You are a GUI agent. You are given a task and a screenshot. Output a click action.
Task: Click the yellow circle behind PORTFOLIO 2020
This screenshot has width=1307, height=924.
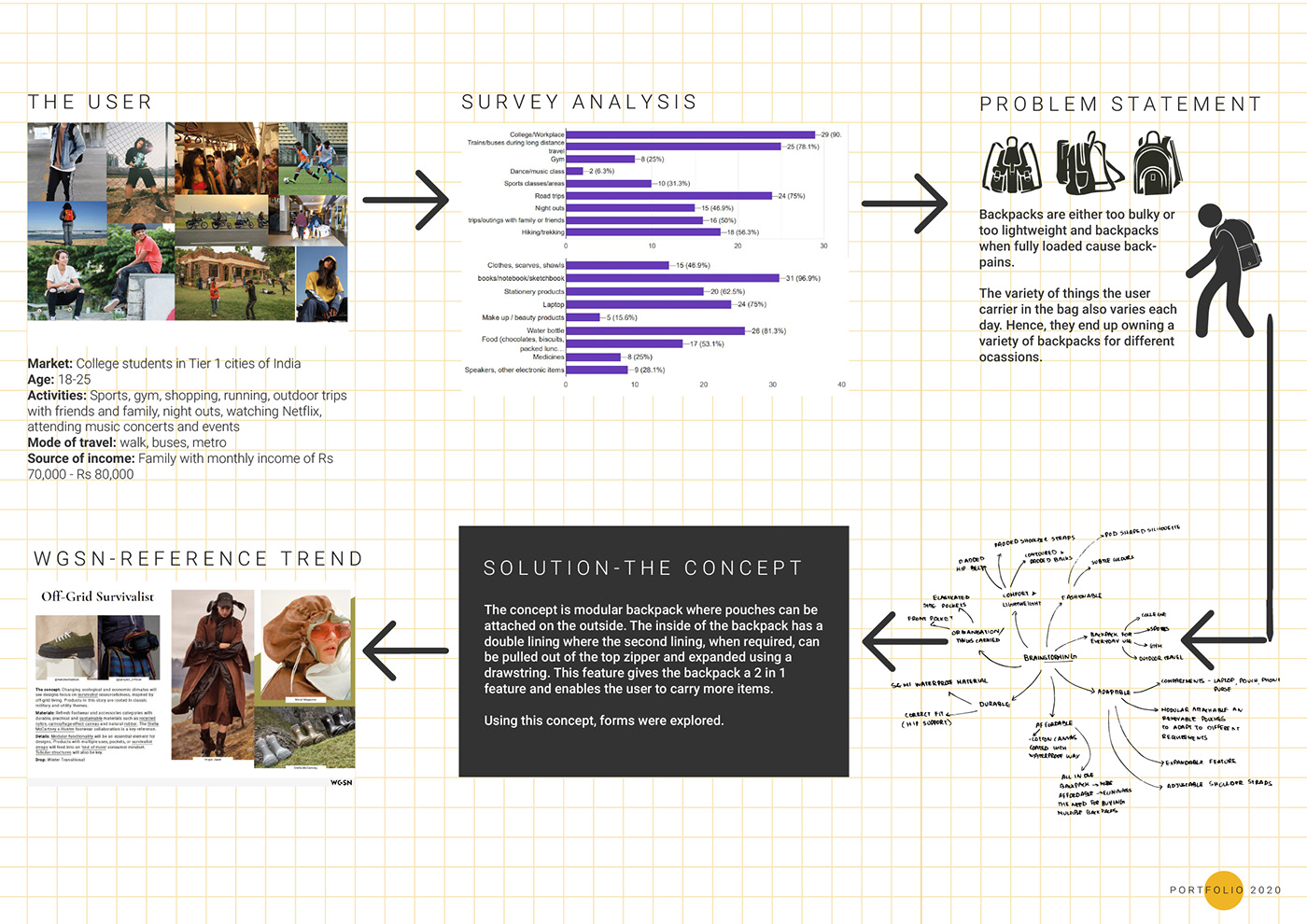[x=1224, y=889]
